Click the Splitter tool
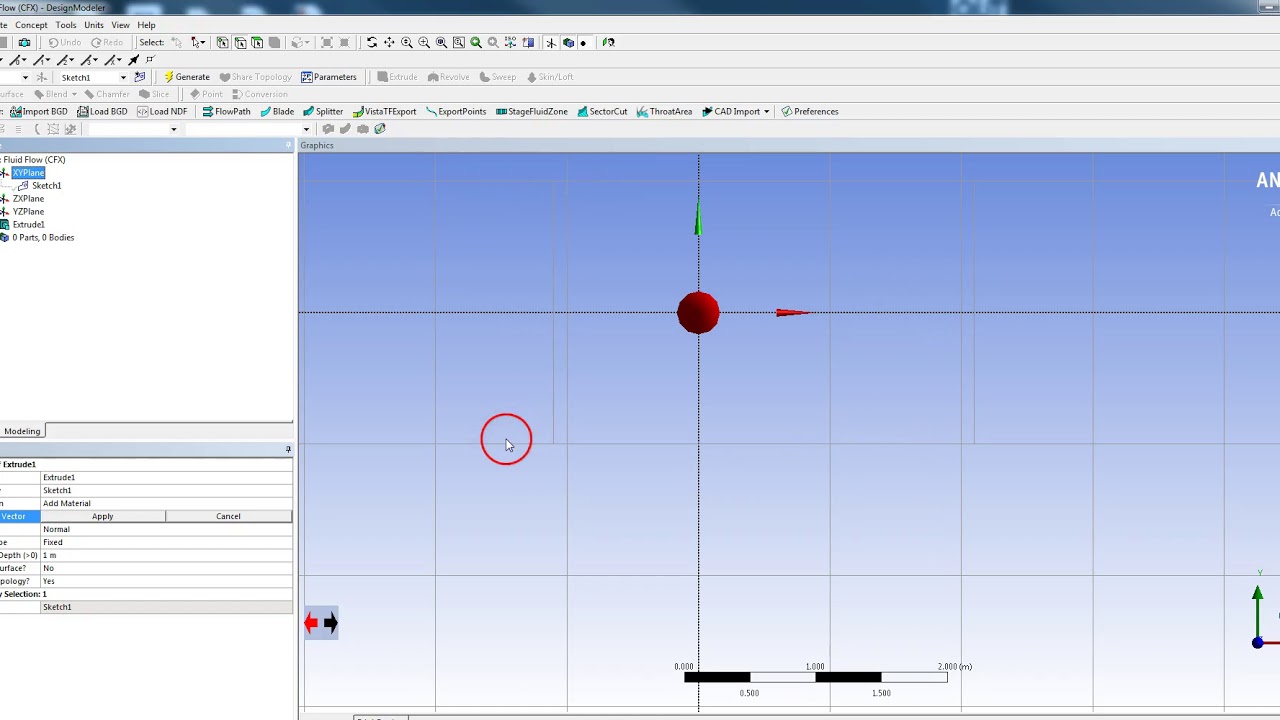Screen dimensions: 1280x720 click(323, 111)
